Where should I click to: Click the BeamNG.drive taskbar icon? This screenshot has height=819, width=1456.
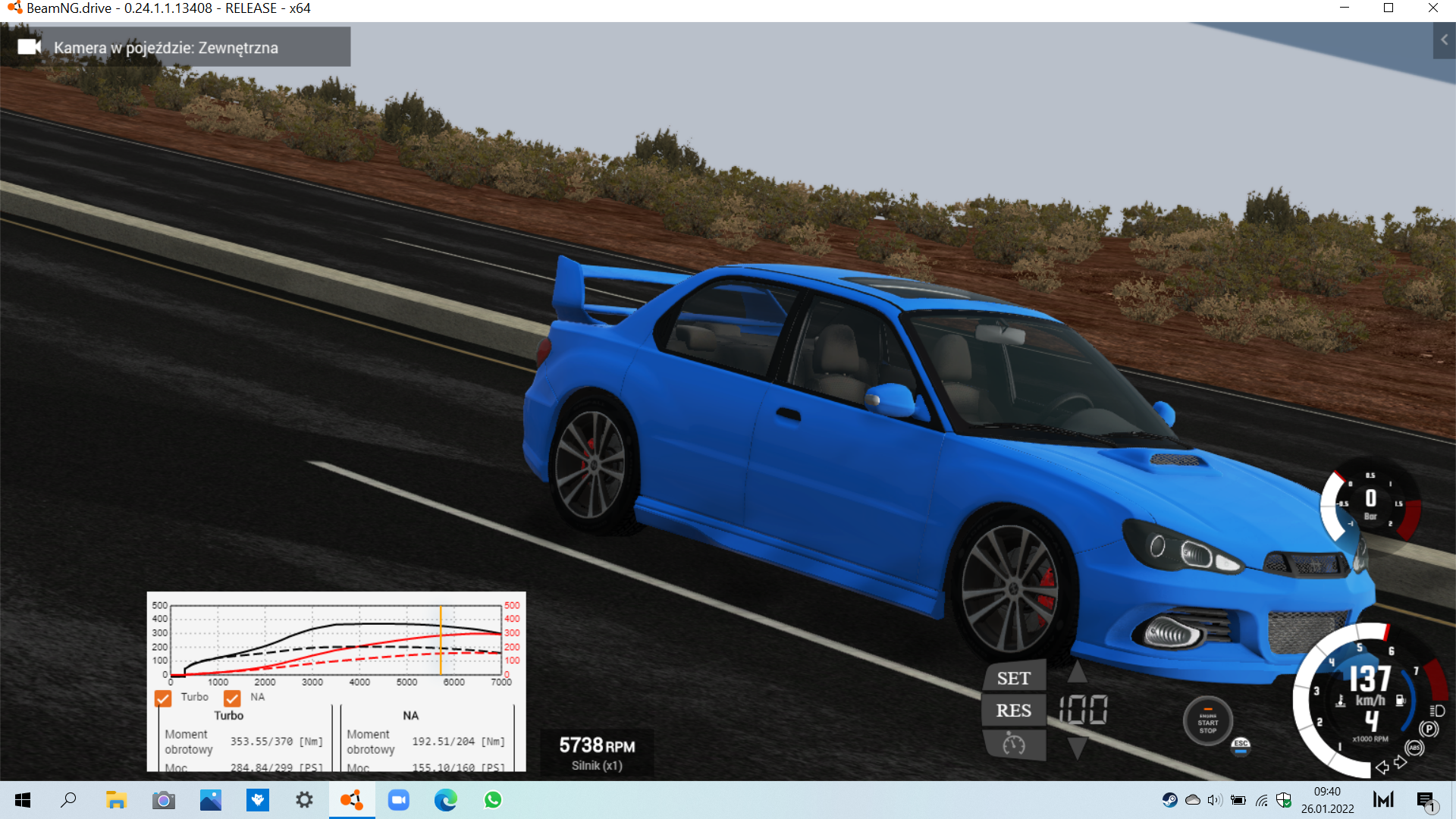[x=352, y=800]
